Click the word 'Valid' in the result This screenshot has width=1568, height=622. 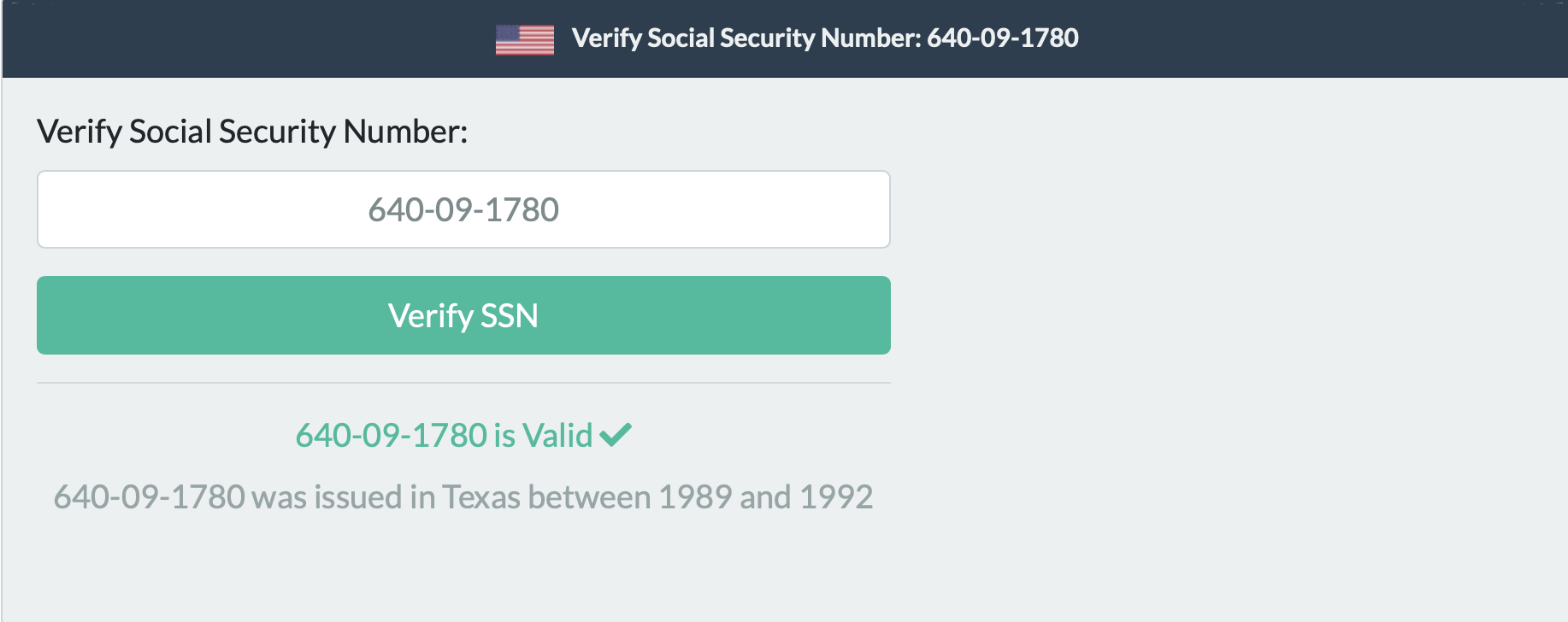557,436
